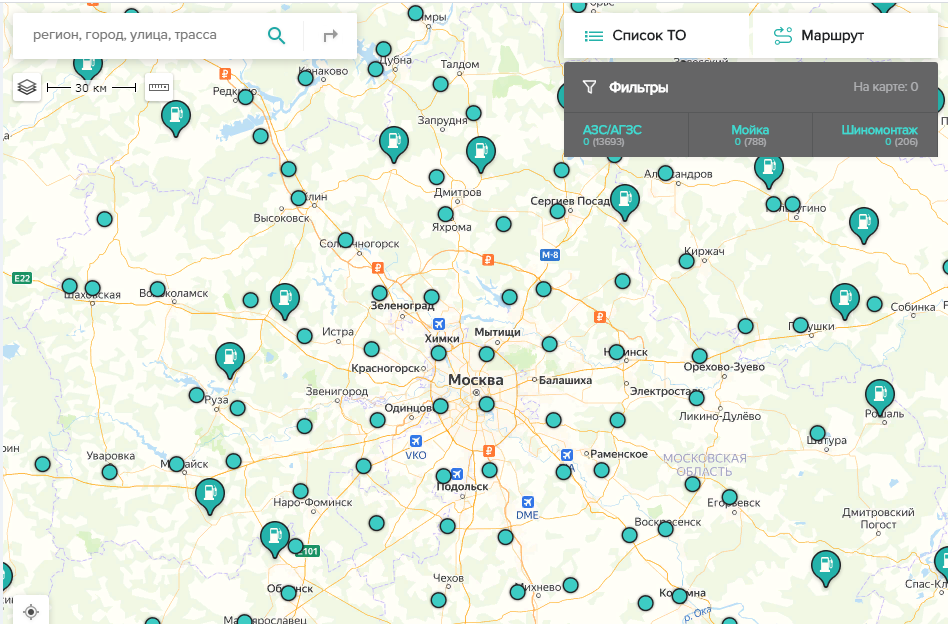The width and height of the screenshot is (948, 624).
Task: Open route directions arrow icon
Action: click(331, 36)
